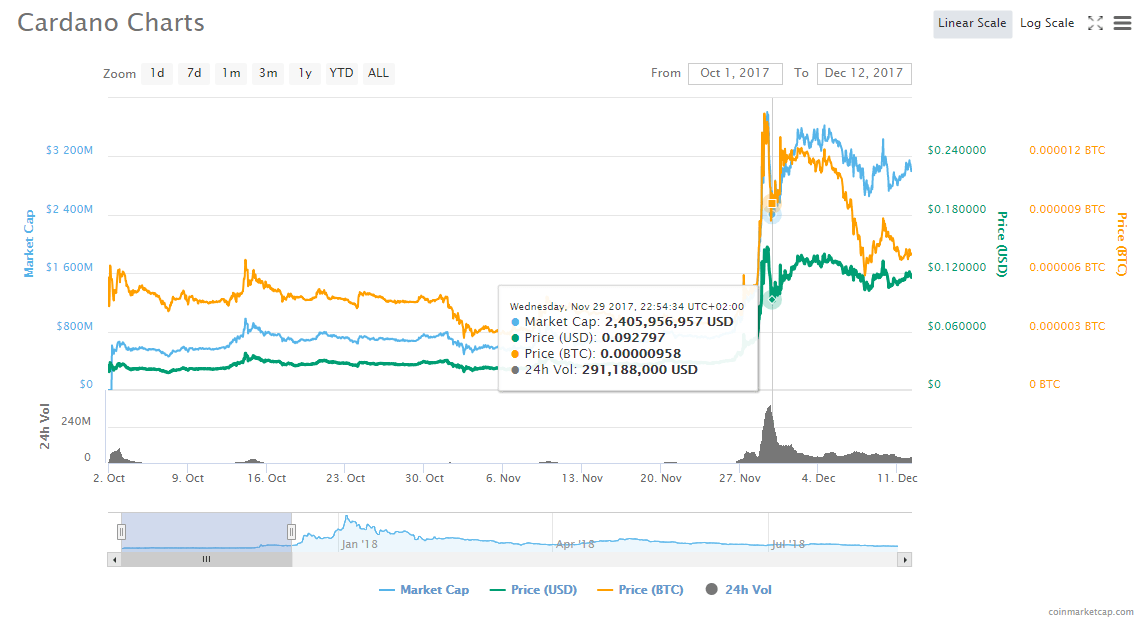
Task: Click the navigator's right arrow icon
Action: coord(905,559)
